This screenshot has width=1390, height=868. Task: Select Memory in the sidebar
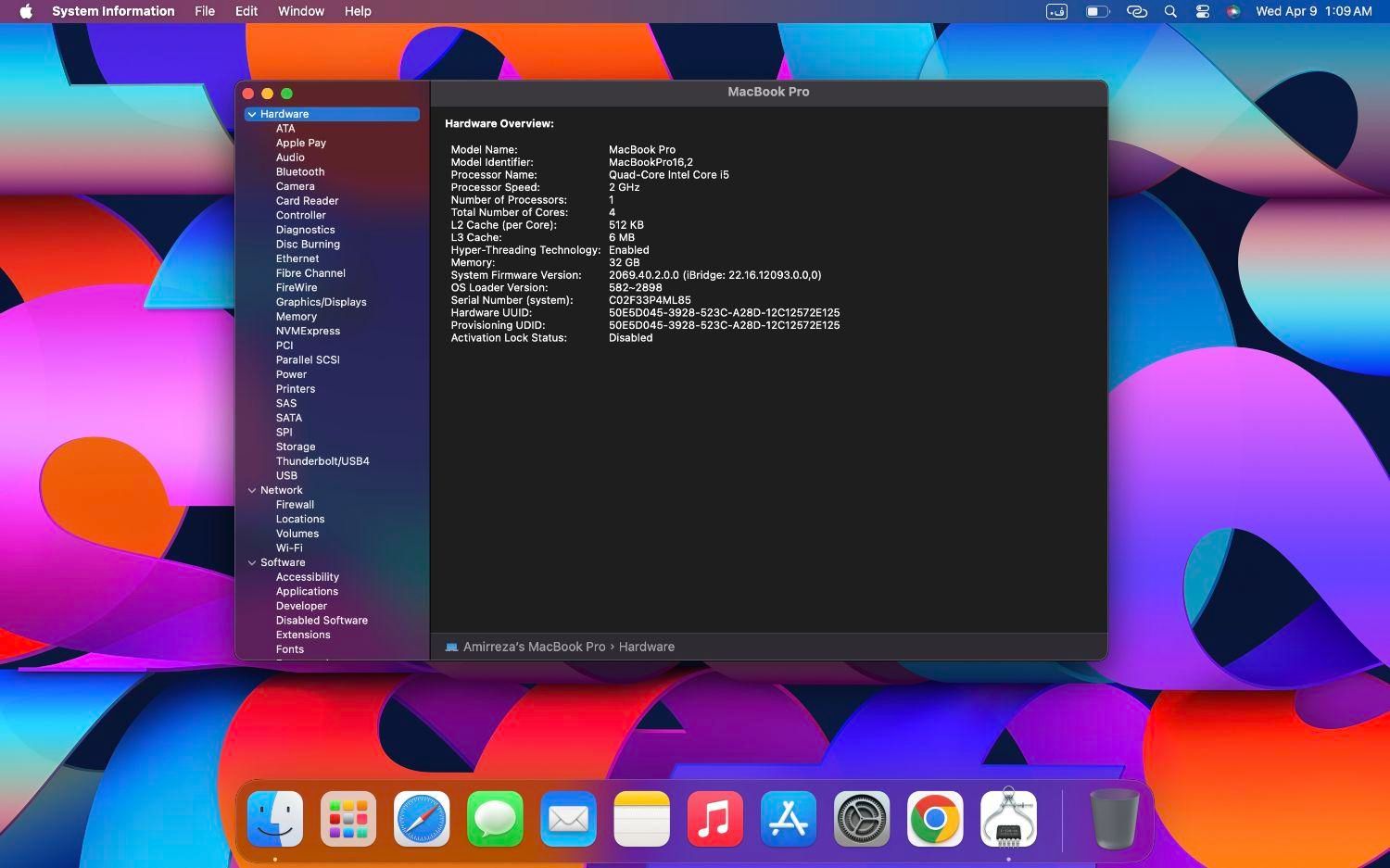(297, 317)
